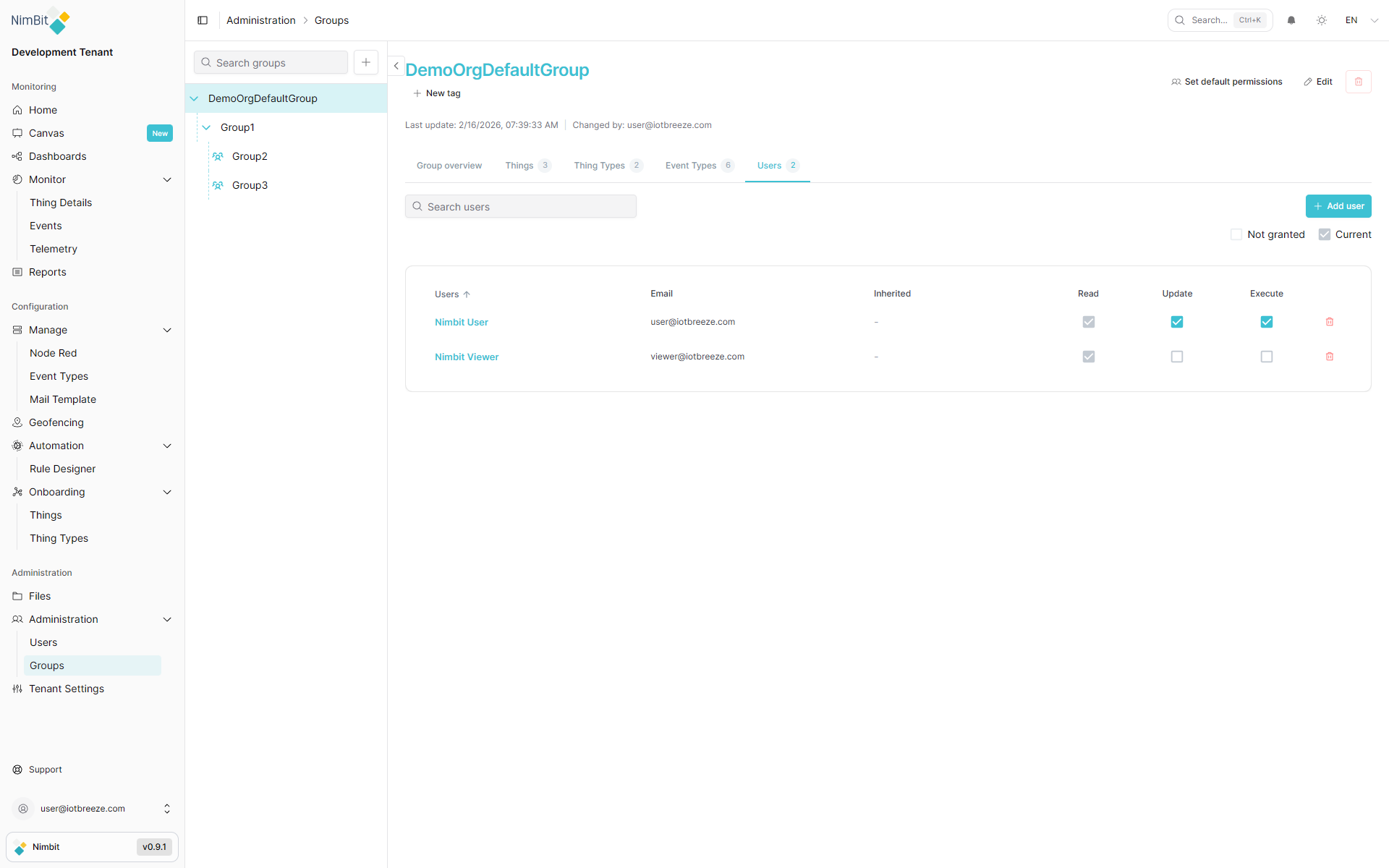Switch to the Things tab

point(519,165)
